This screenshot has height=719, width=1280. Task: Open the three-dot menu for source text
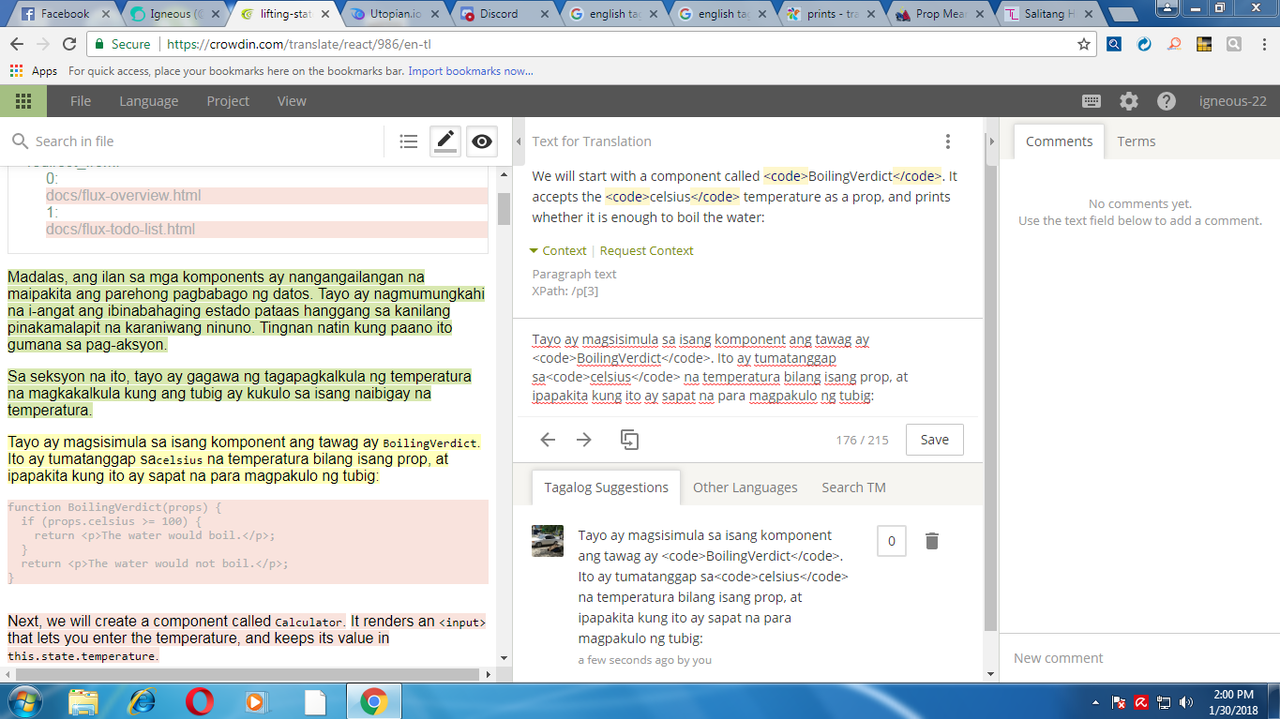[x=948, y=141]
